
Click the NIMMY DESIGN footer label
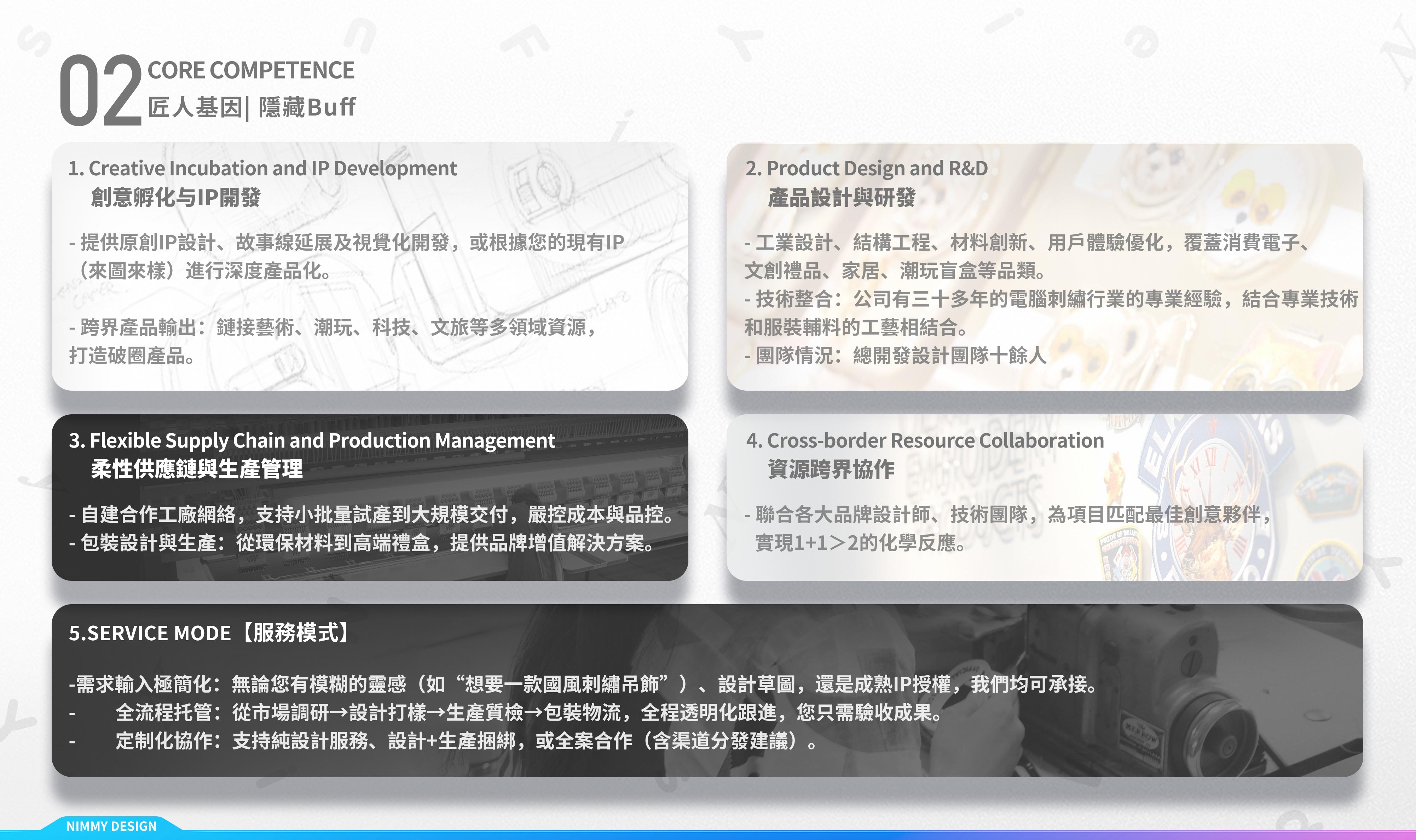point(111,826)
